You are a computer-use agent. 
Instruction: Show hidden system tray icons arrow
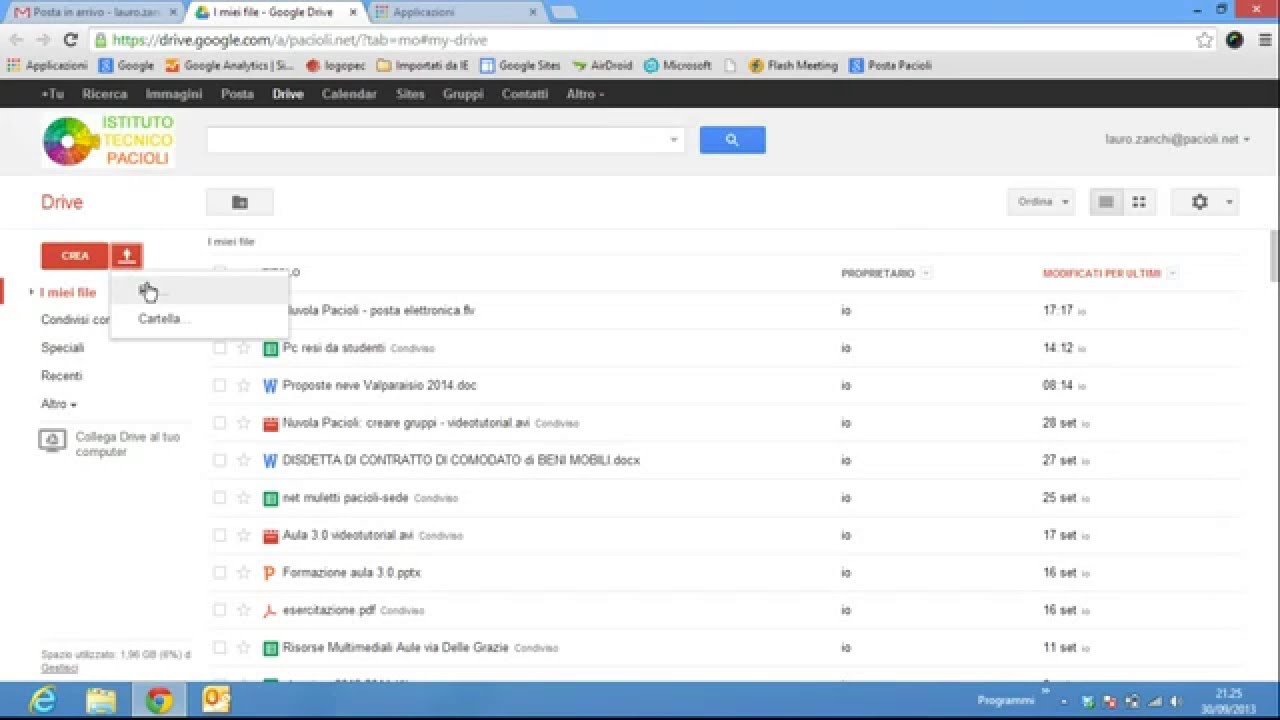point(1063,701)
